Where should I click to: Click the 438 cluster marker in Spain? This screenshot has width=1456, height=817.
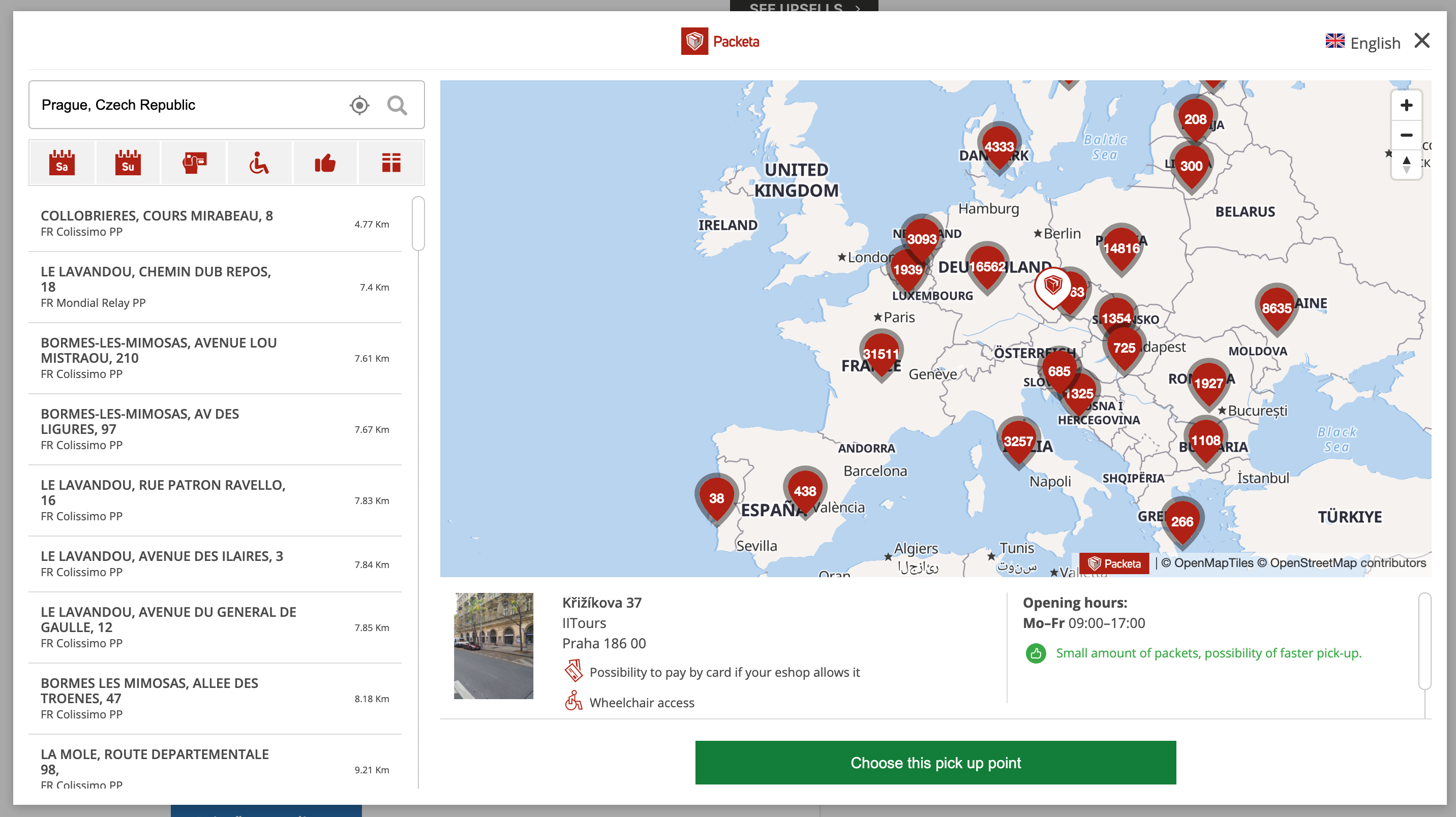(x=804, y=491)
